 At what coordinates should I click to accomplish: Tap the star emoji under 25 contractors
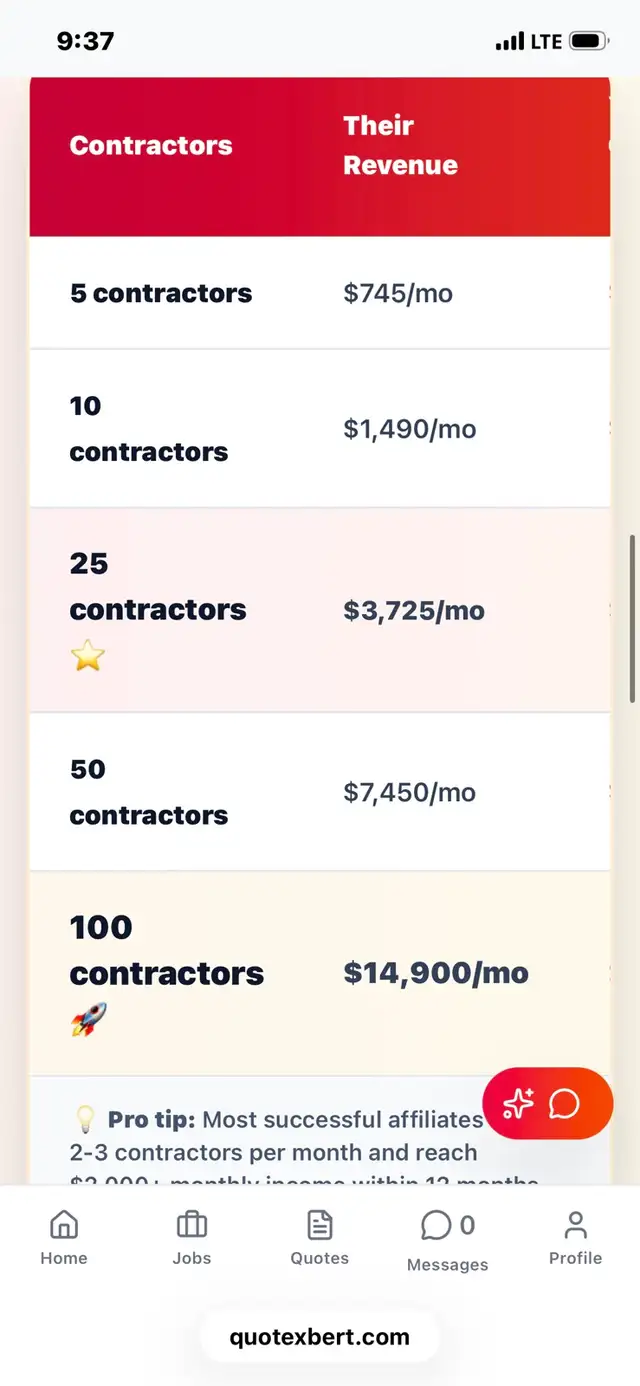coord(88,657)
